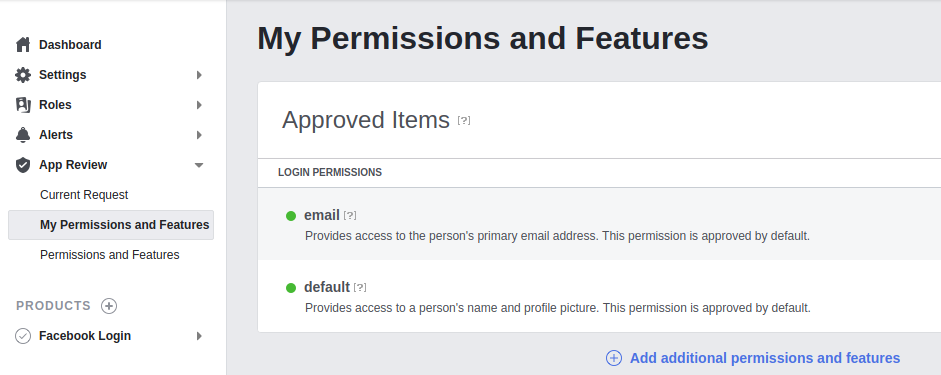Select My Permissions and Features menu item
Viewport: 941px width, 375px height.
[x=111, y=225]
